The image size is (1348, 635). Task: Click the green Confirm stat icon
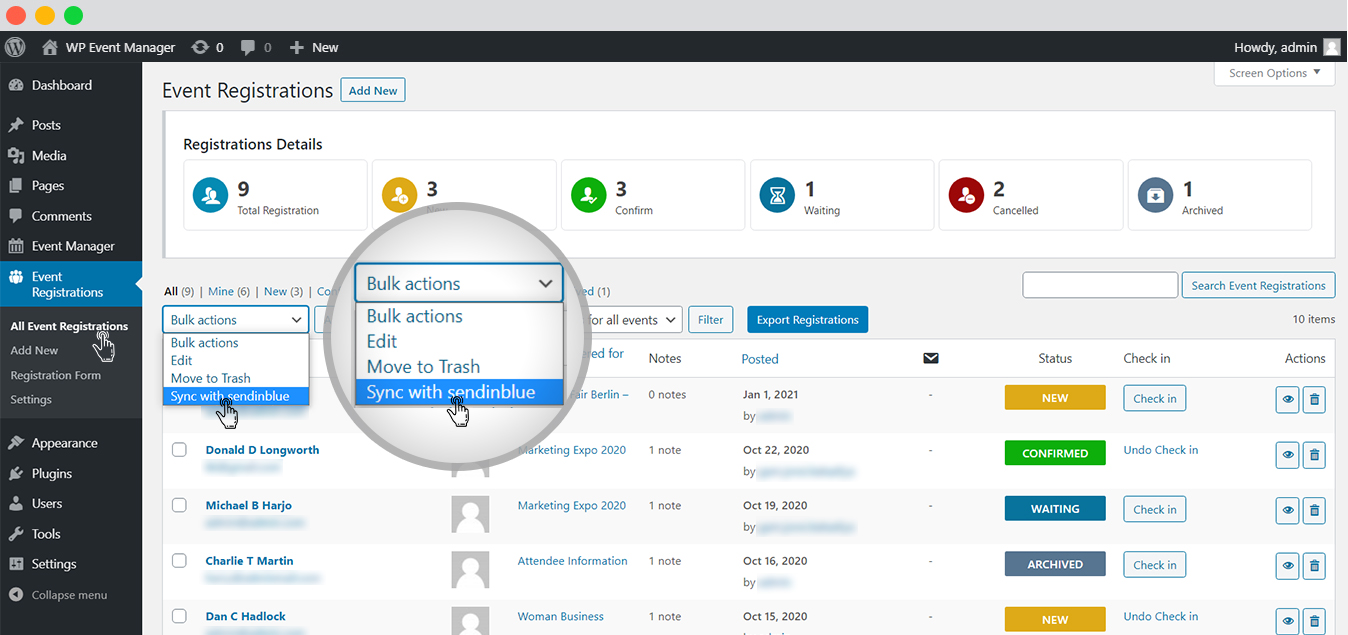pos(589,195)
